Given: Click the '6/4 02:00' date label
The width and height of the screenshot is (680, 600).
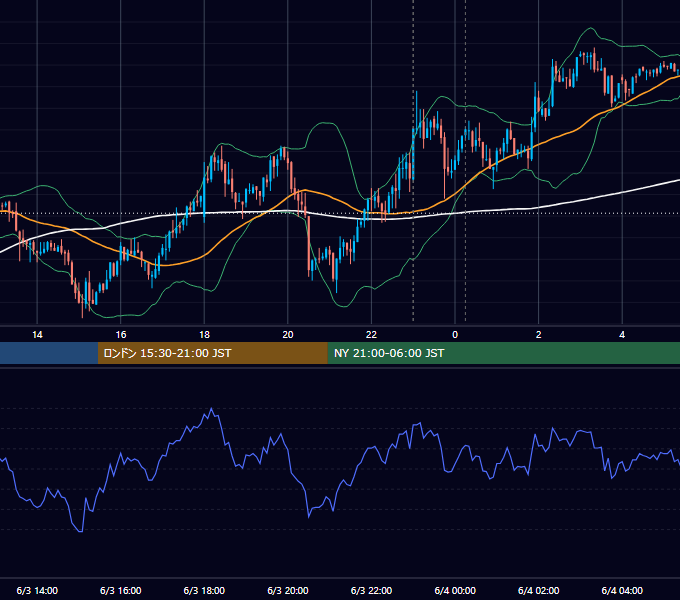Looking at the screenshot, I should tap(539, 590).
